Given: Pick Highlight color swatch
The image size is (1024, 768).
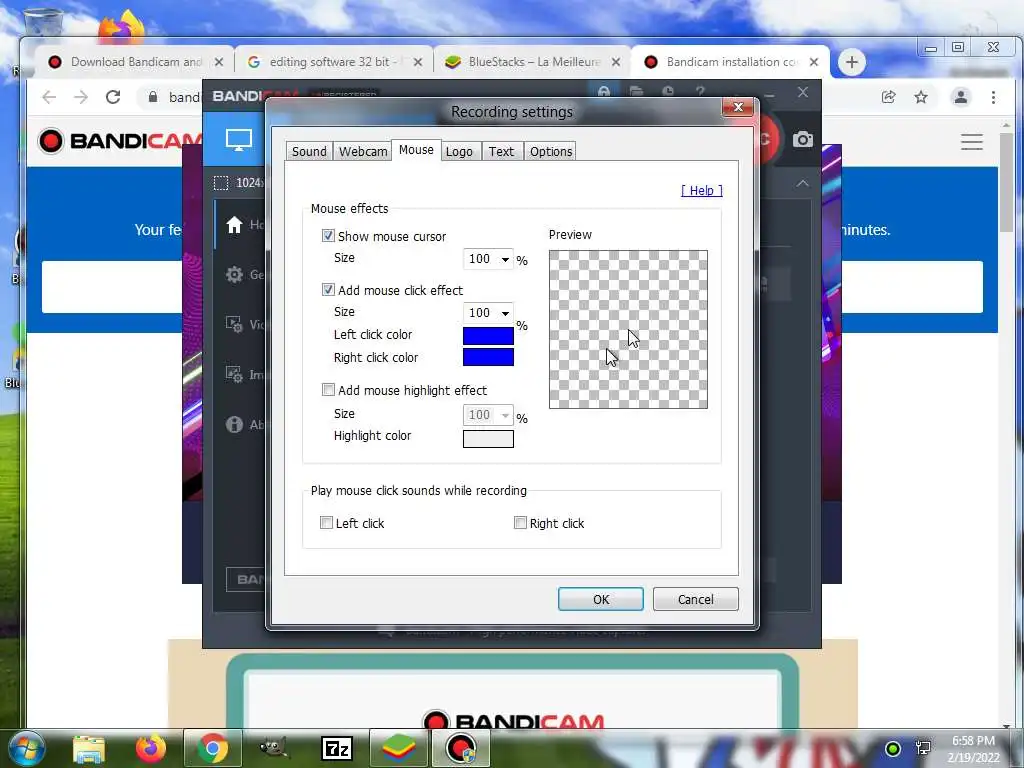Looking at the screenshot, I should (488, 439).
